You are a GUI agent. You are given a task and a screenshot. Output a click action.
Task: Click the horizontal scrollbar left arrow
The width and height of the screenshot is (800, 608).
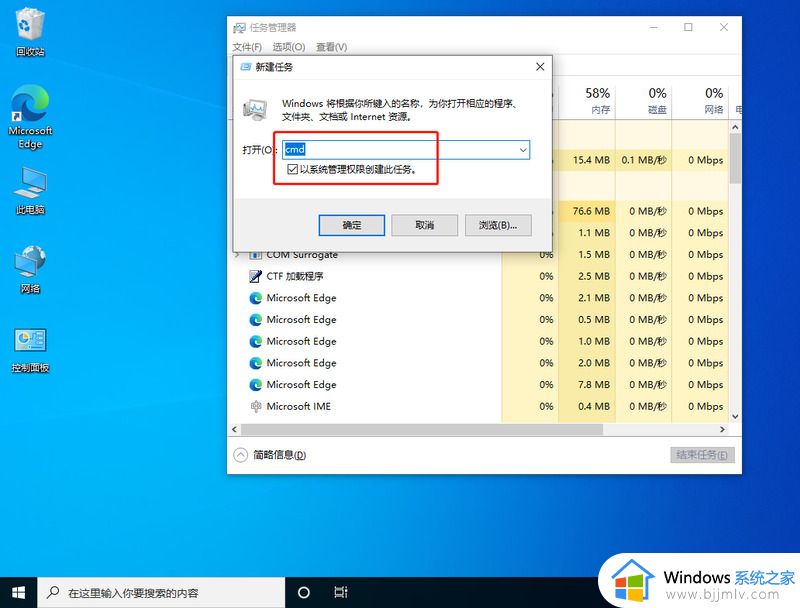[234, 429]
